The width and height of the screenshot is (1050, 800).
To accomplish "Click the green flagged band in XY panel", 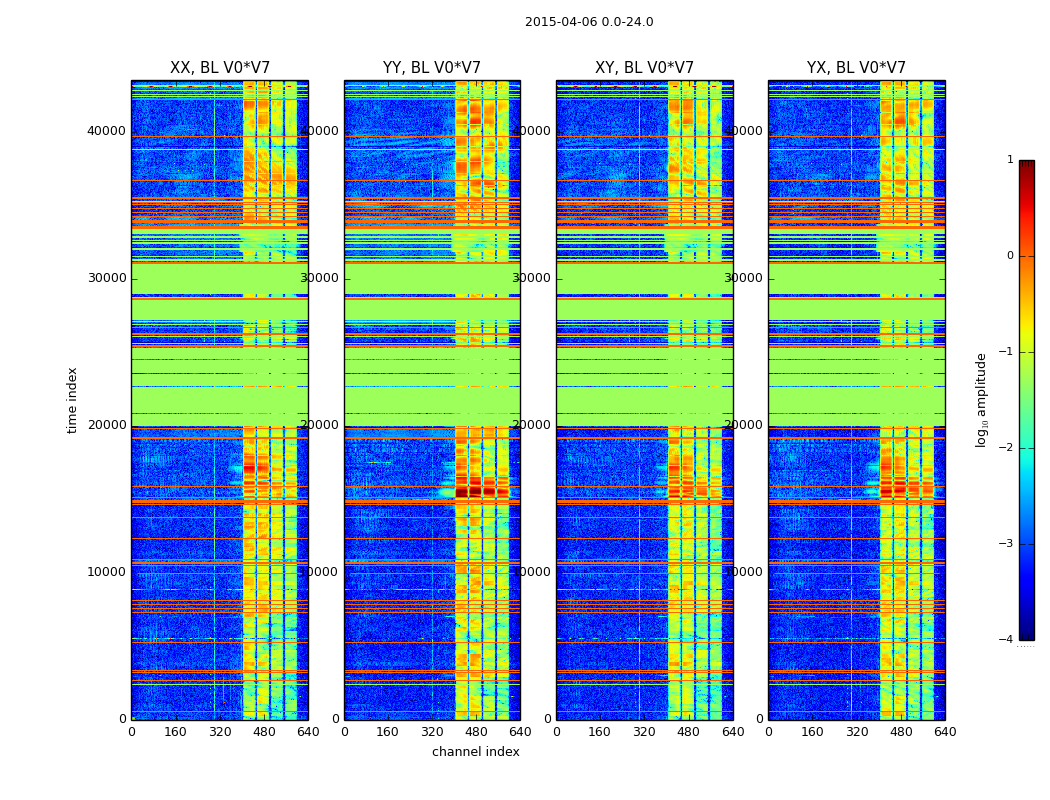I will pyautogui.click(x=645, y=280).
